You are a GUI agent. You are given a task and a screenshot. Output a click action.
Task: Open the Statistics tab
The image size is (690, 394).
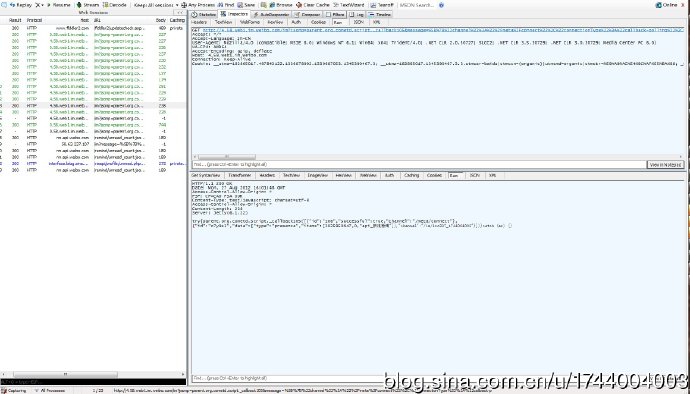(x=204, y=14)
